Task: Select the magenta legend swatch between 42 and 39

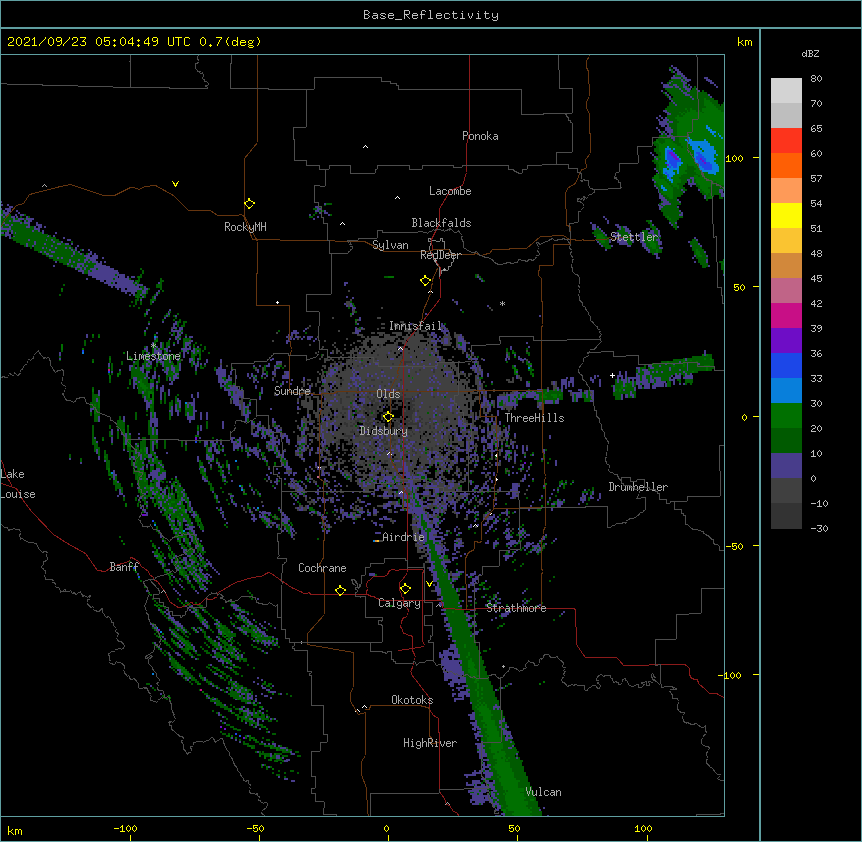Action: [786, 315]
